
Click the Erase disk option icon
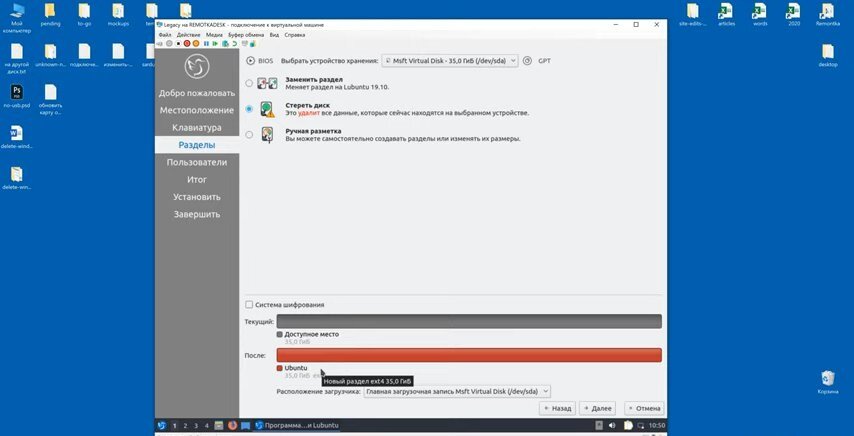click(266, 109)
